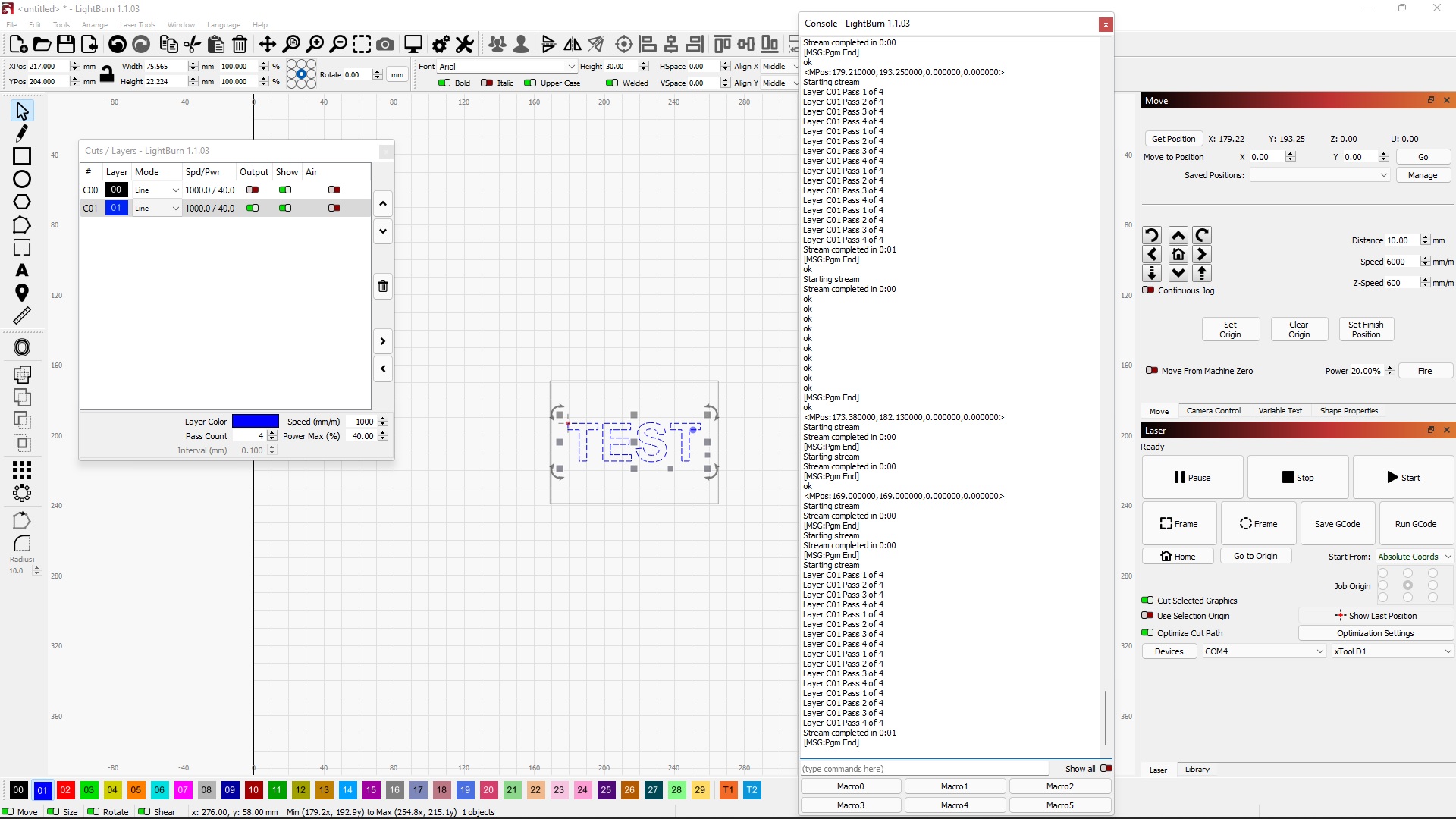Undo the last action
1456x819 pixels.
(117, 44)
